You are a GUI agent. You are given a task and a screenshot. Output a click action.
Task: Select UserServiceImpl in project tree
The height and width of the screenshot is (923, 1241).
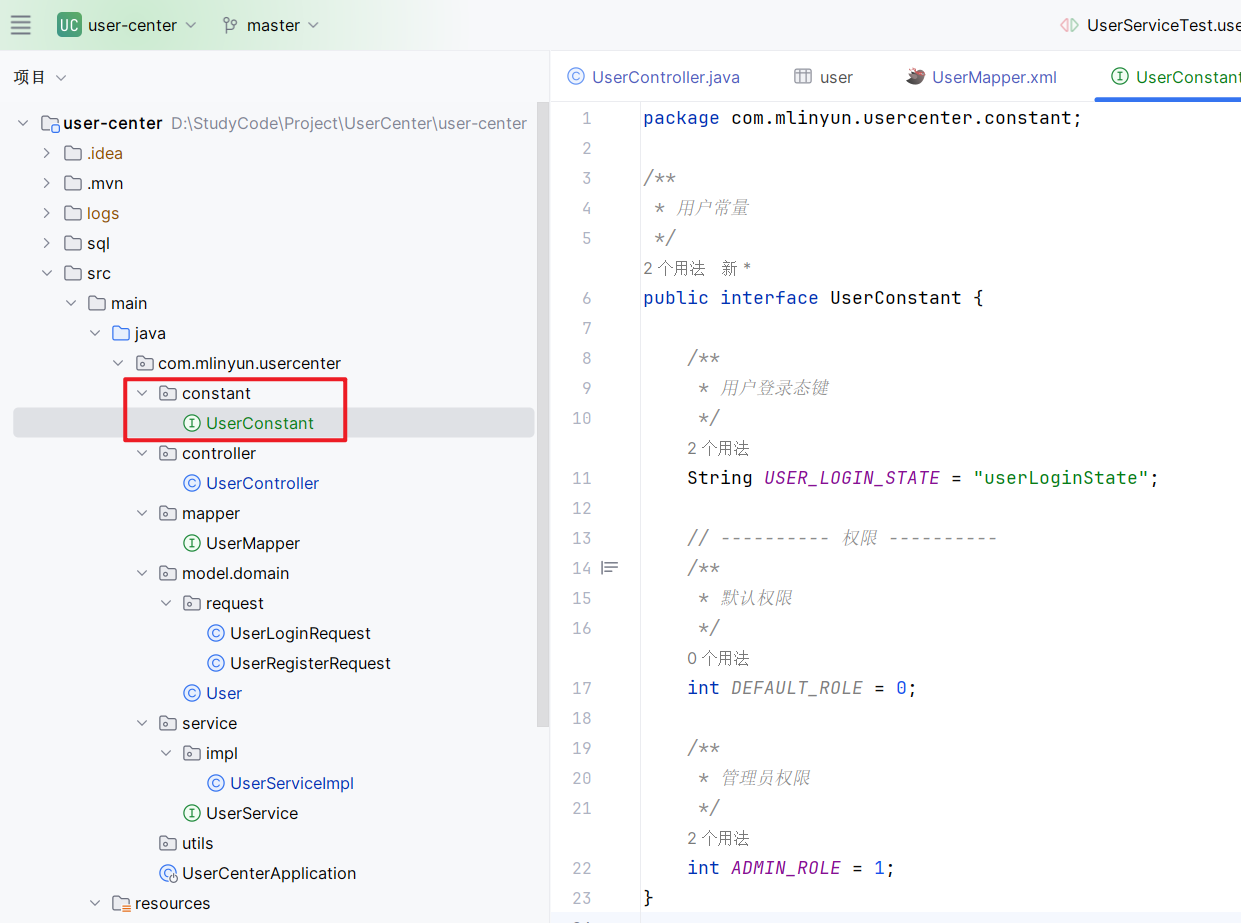291,783
